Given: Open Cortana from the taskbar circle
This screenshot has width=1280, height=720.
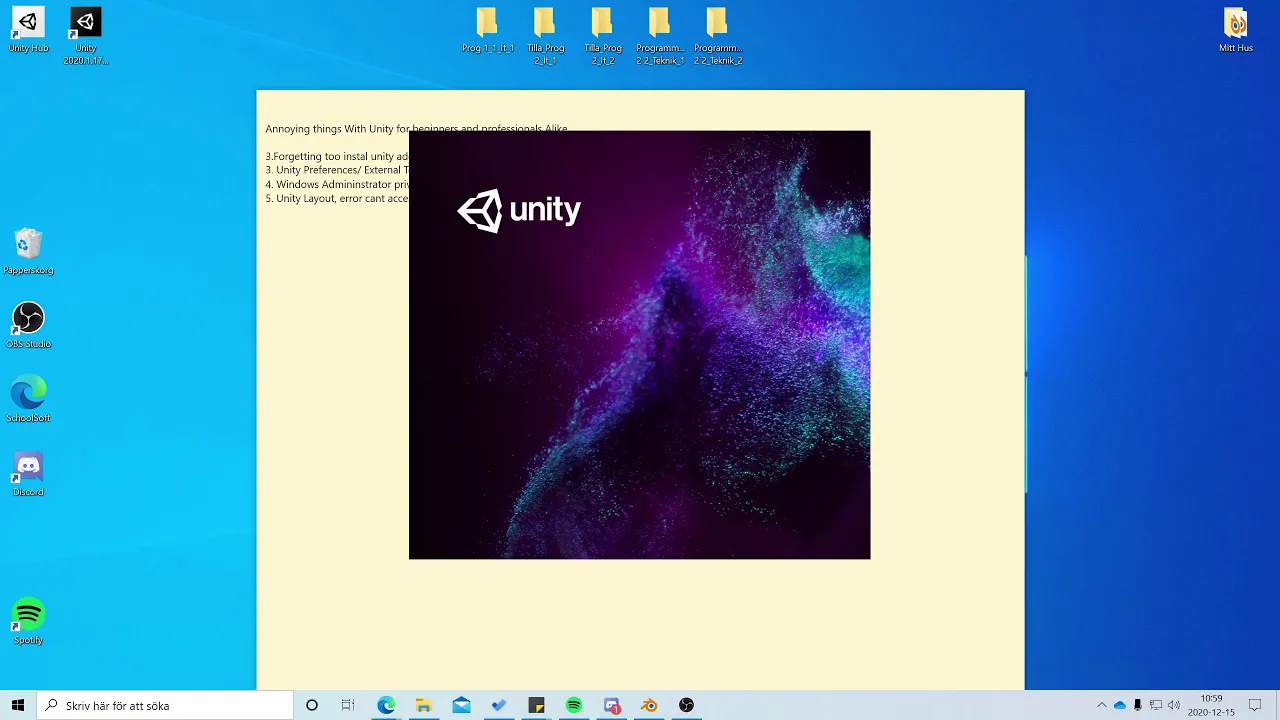Looking at the screenshot, I should click(x=312, y=705).
